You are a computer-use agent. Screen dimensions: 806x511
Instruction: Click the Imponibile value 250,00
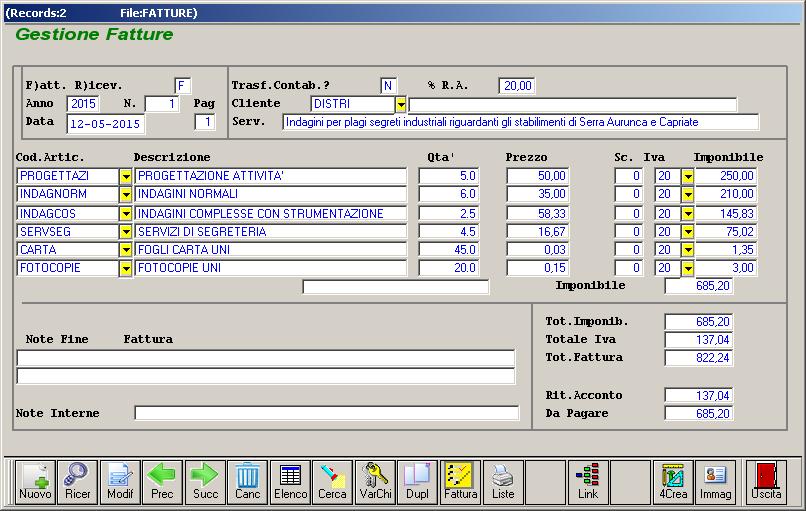[725, 176]
